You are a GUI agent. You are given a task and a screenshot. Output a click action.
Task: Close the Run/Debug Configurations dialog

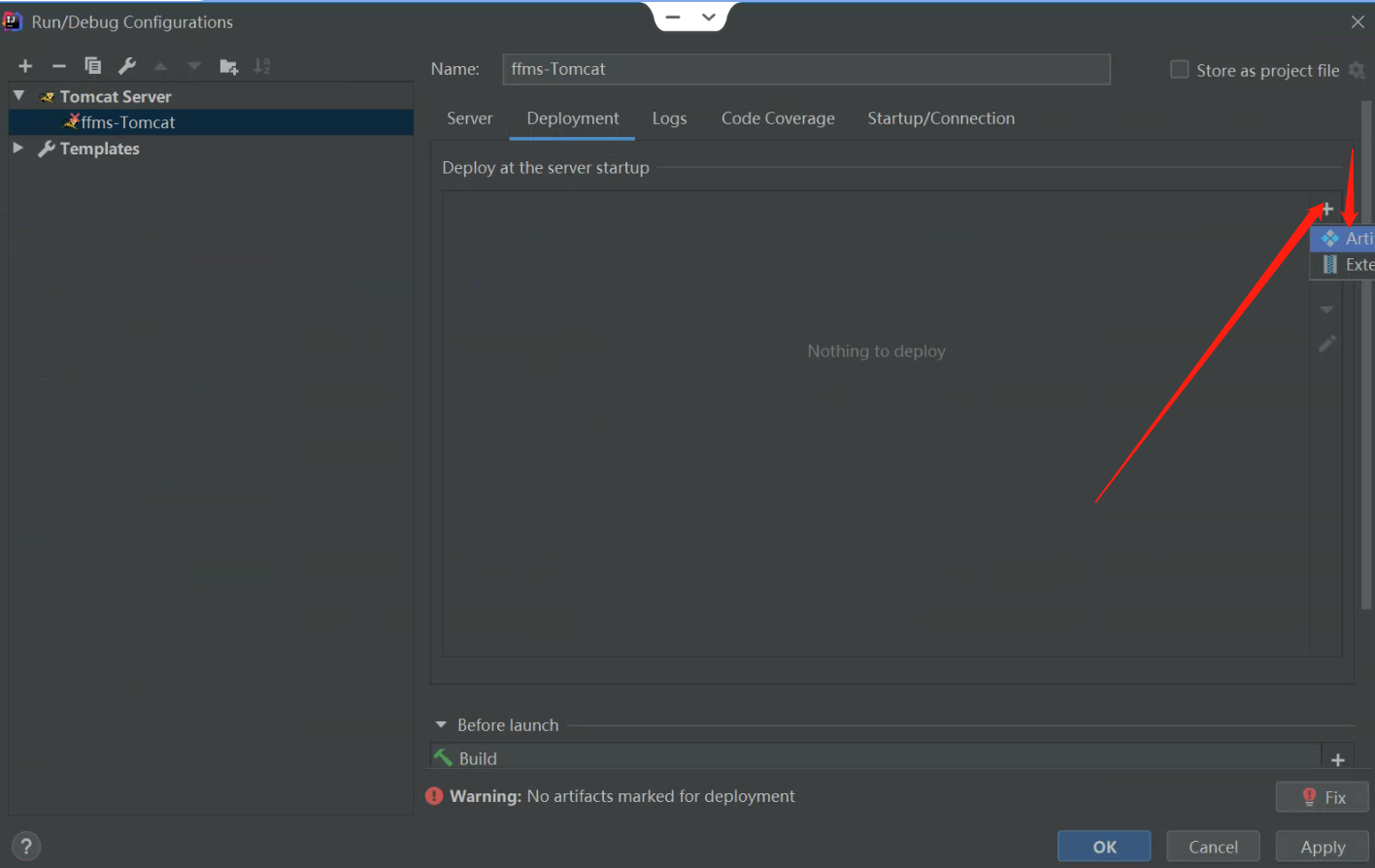(1358, 21)
